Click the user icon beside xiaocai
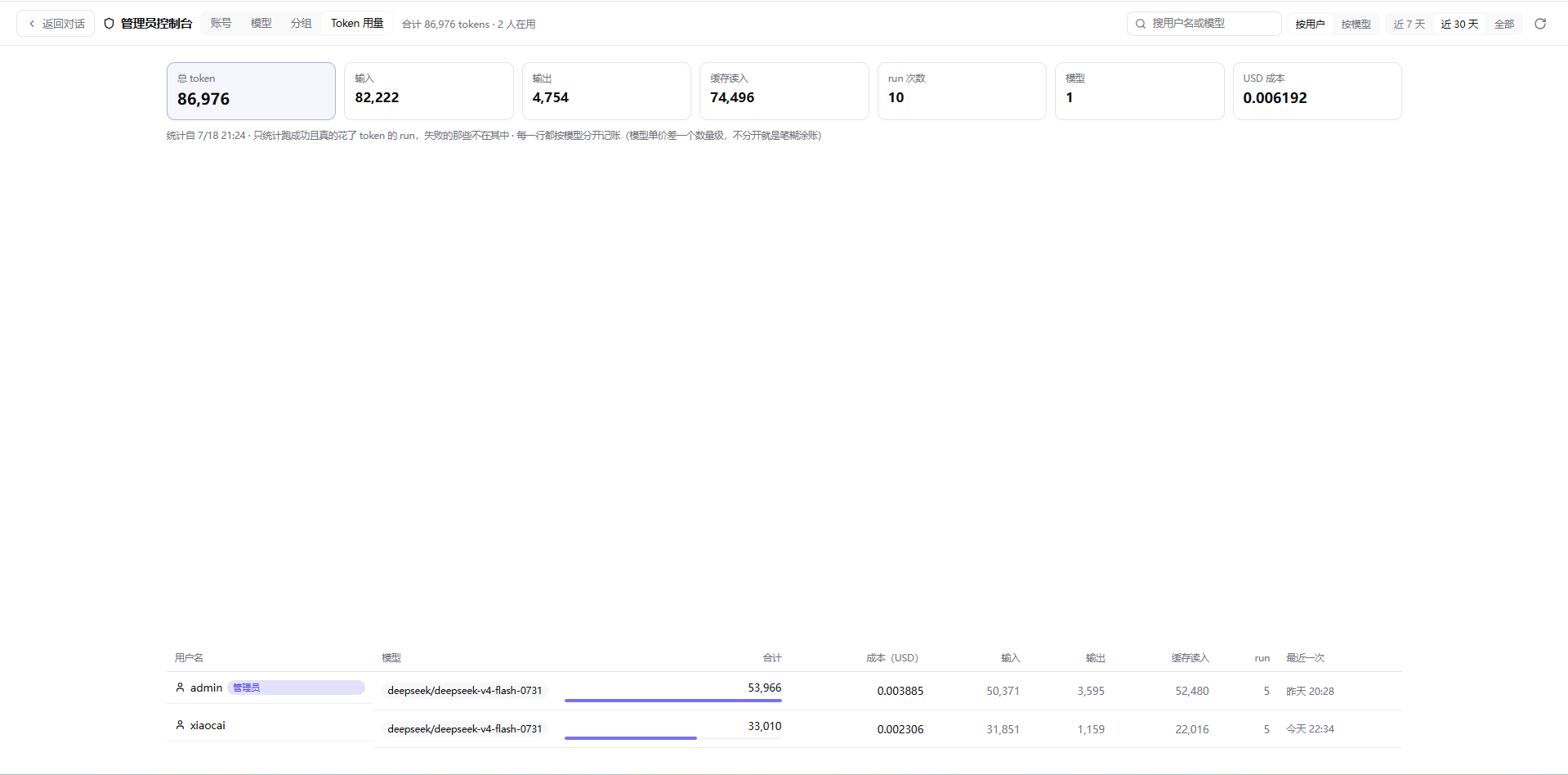Viewport: 1568px width, 775px height. pos(181,725)
